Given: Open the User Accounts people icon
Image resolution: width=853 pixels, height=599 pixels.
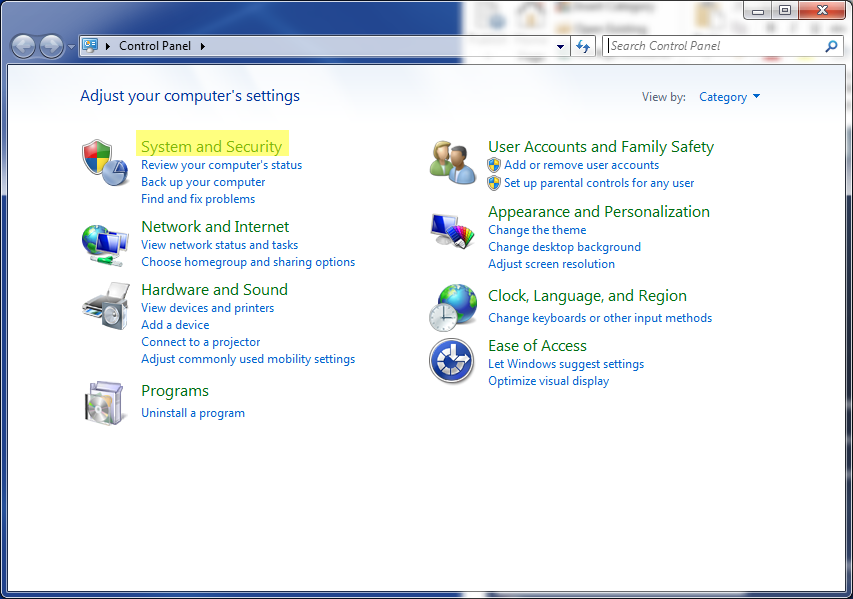Looking at the screenshot, I should pyautogui.click(x=453, y=163).
